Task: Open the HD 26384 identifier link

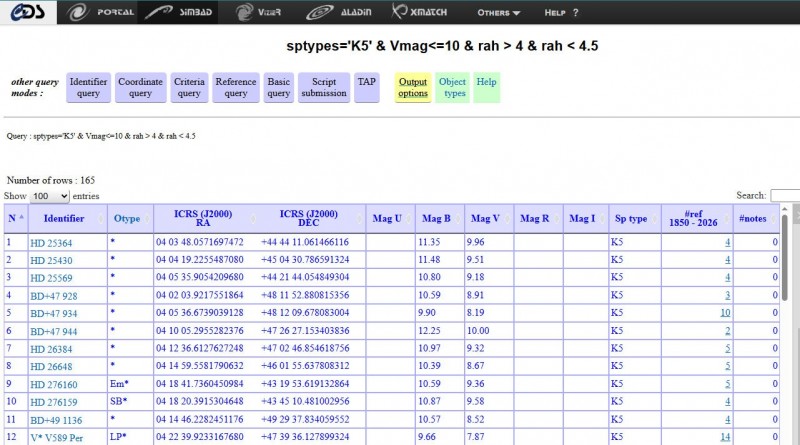Action: (x=51, y=349)
